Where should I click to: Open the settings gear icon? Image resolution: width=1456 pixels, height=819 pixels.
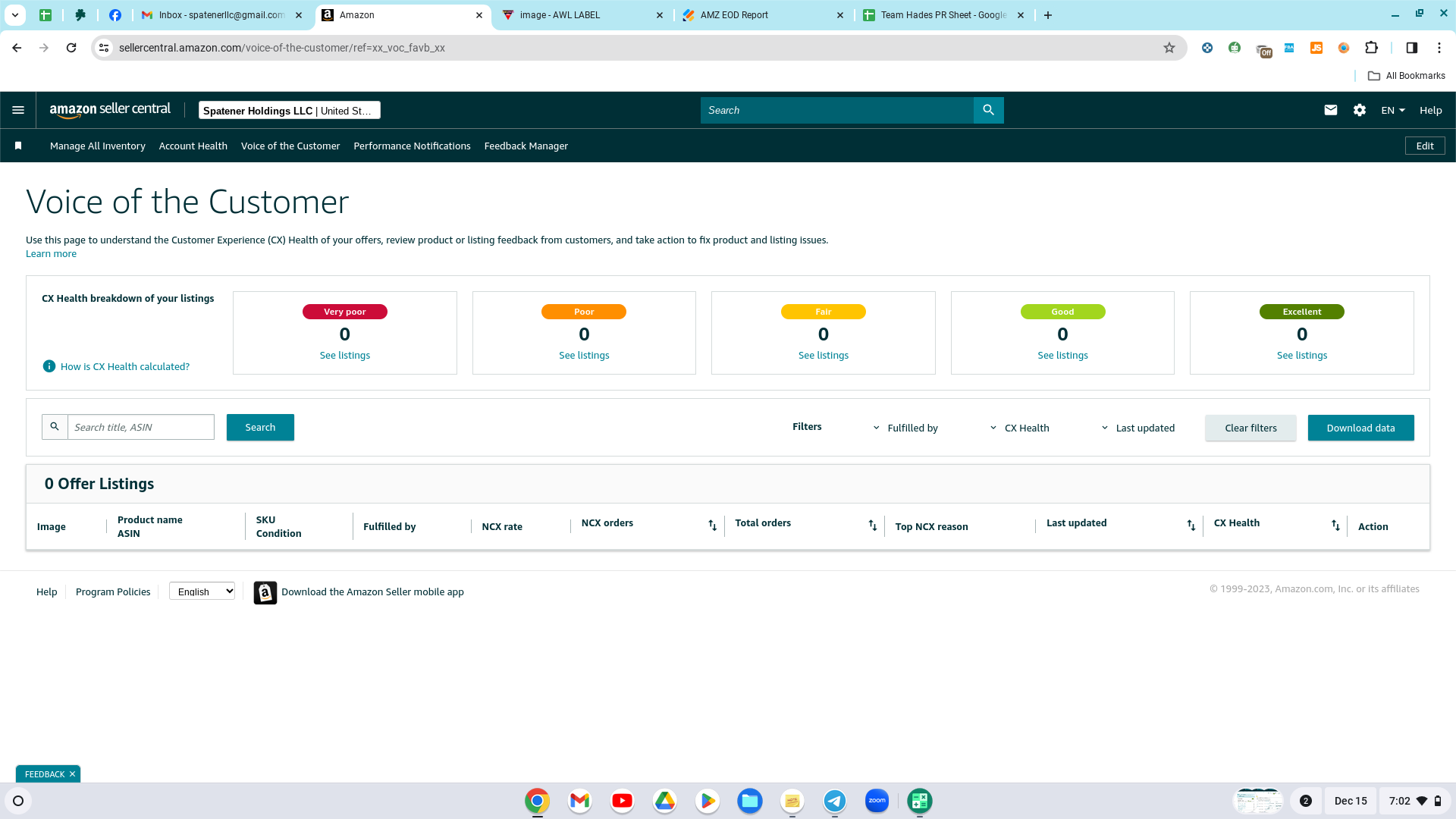click(1360, 110)
